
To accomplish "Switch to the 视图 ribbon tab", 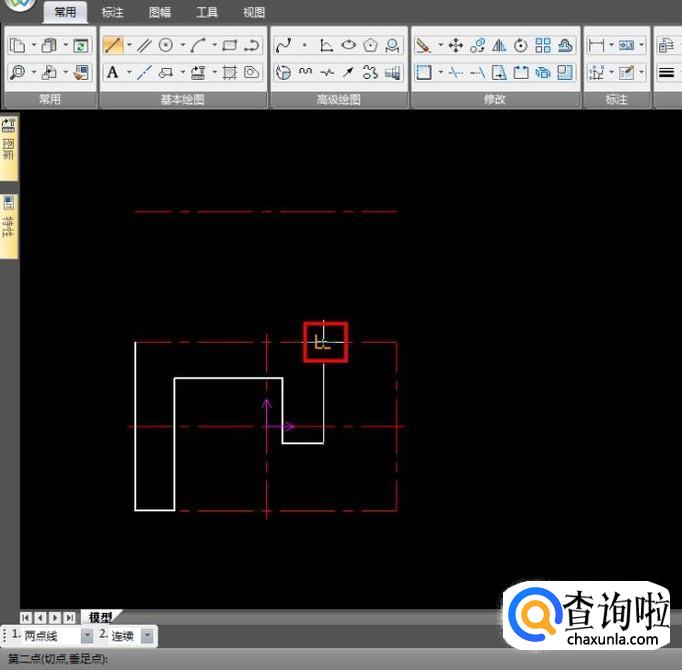I will (254, 13).
